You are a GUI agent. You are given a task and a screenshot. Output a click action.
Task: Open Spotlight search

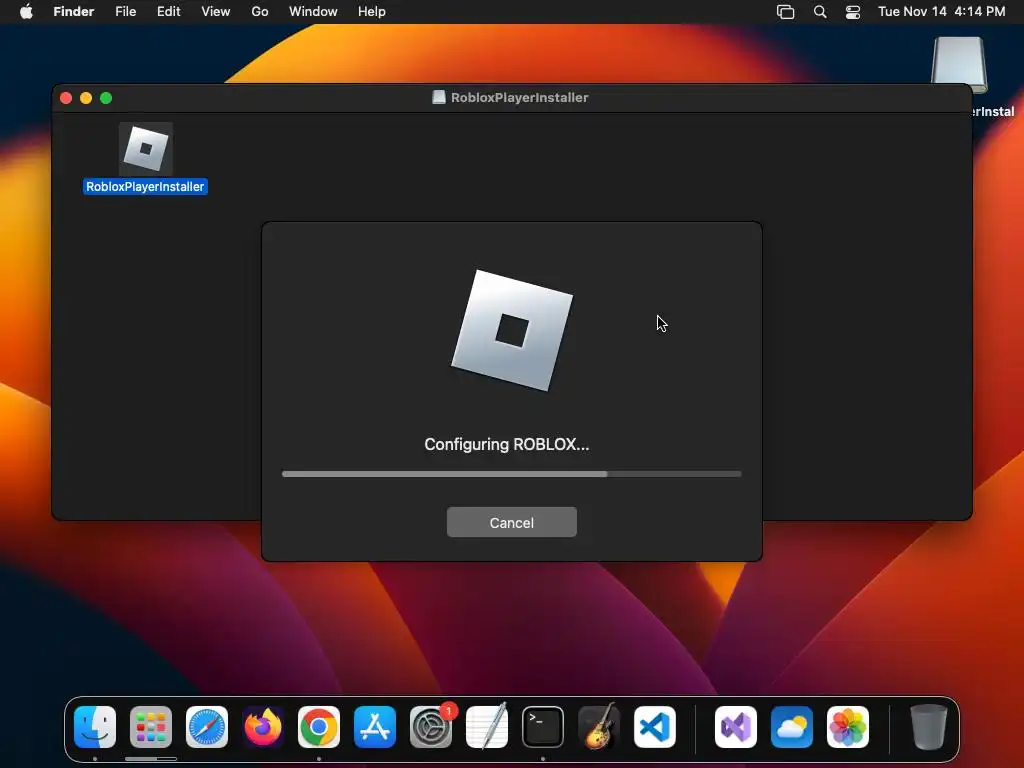[820, 12]
